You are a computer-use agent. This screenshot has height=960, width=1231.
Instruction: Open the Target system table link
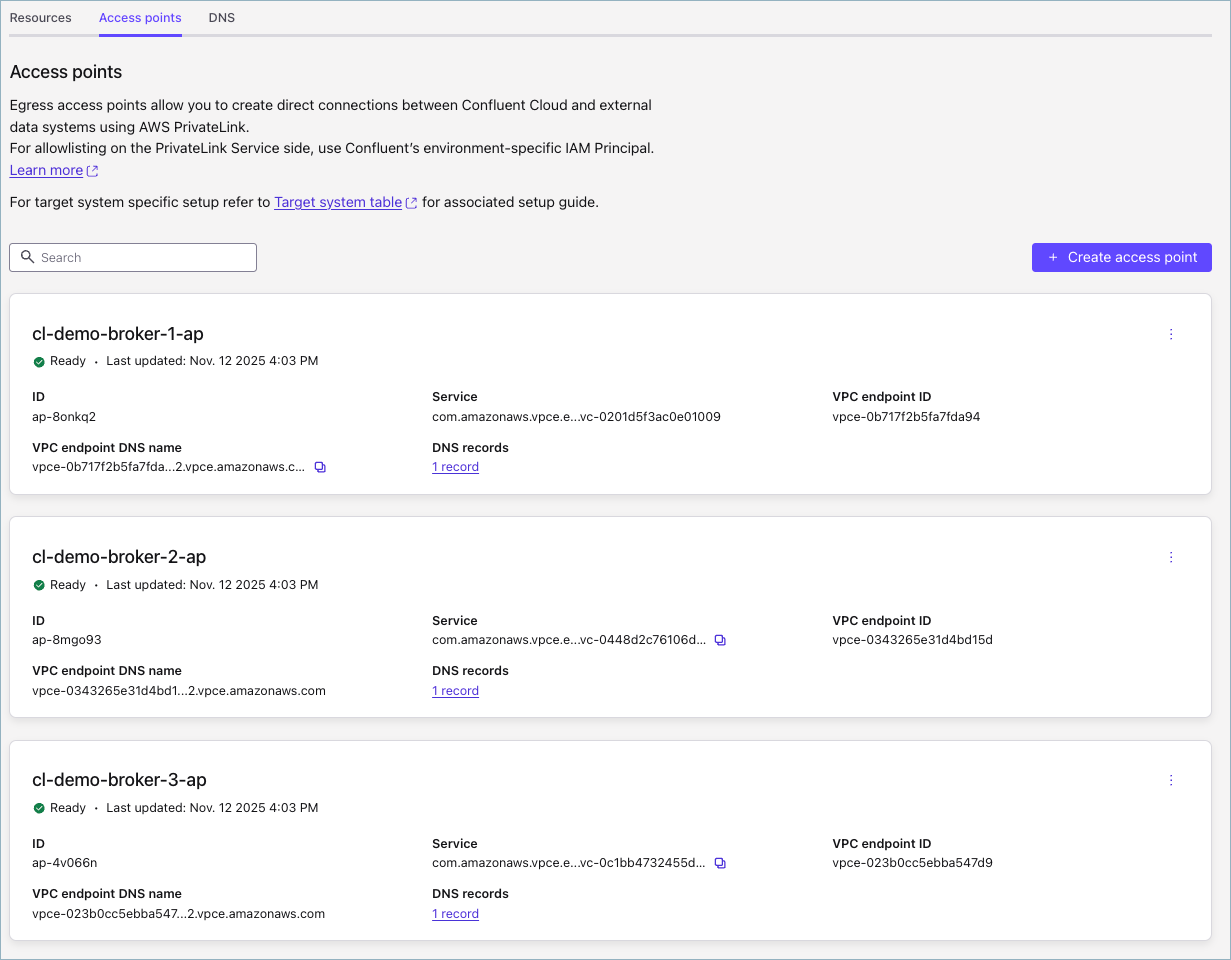coord(338,202)
